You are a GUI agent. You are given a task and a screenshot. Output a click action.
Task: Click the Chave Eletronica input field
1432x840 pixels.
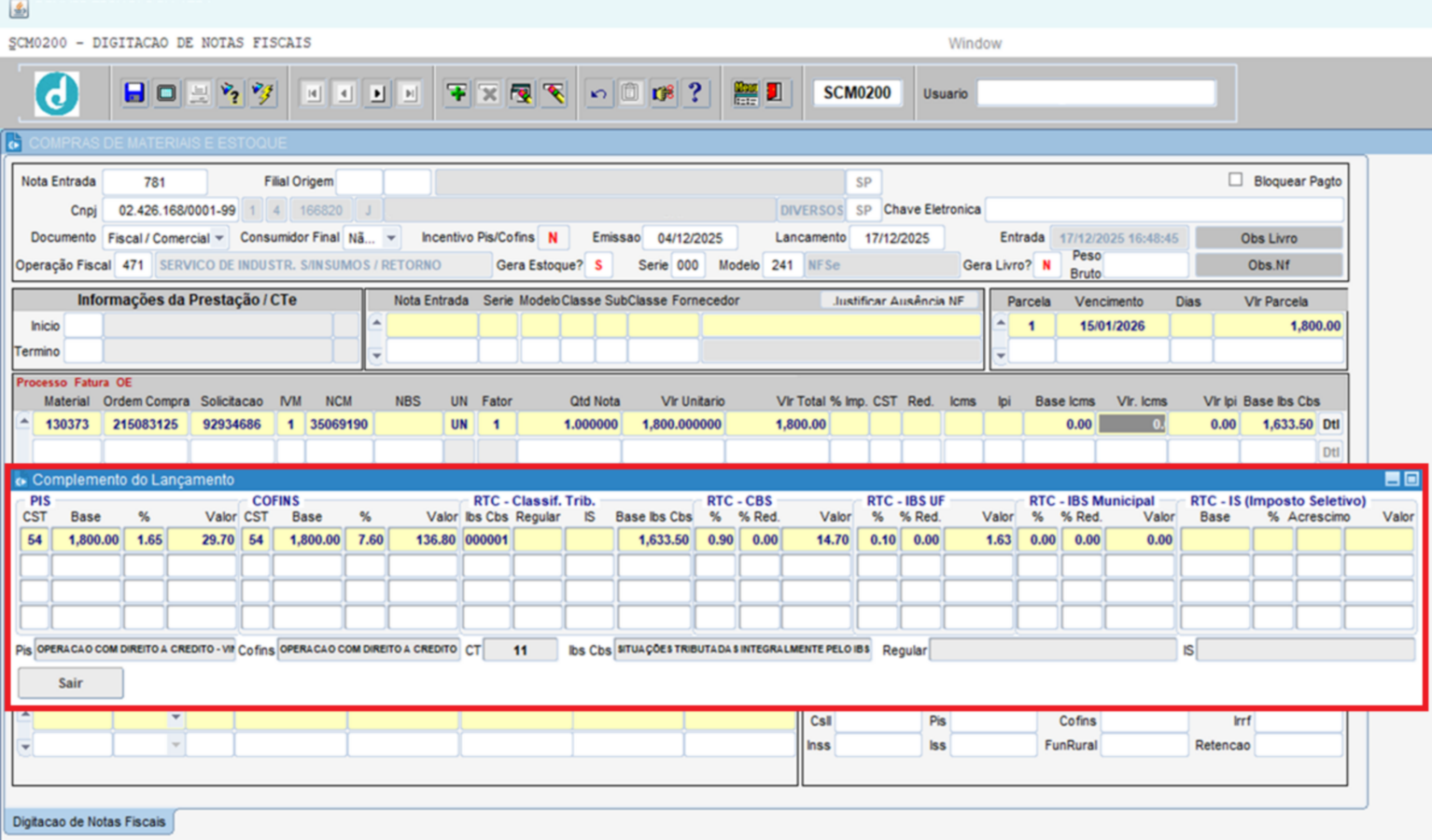click(1163, 210)
